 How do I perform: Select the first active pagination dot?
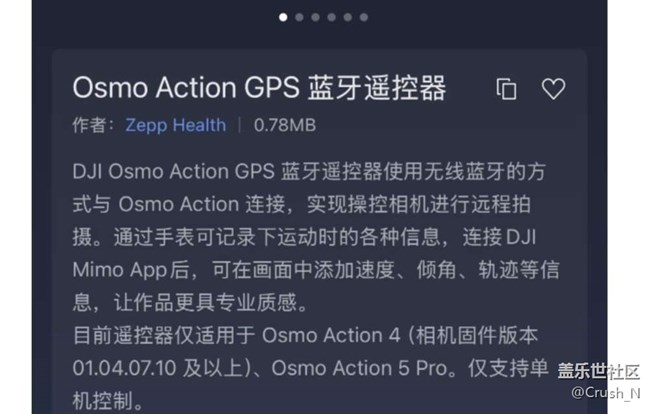[x=284, y=17]
